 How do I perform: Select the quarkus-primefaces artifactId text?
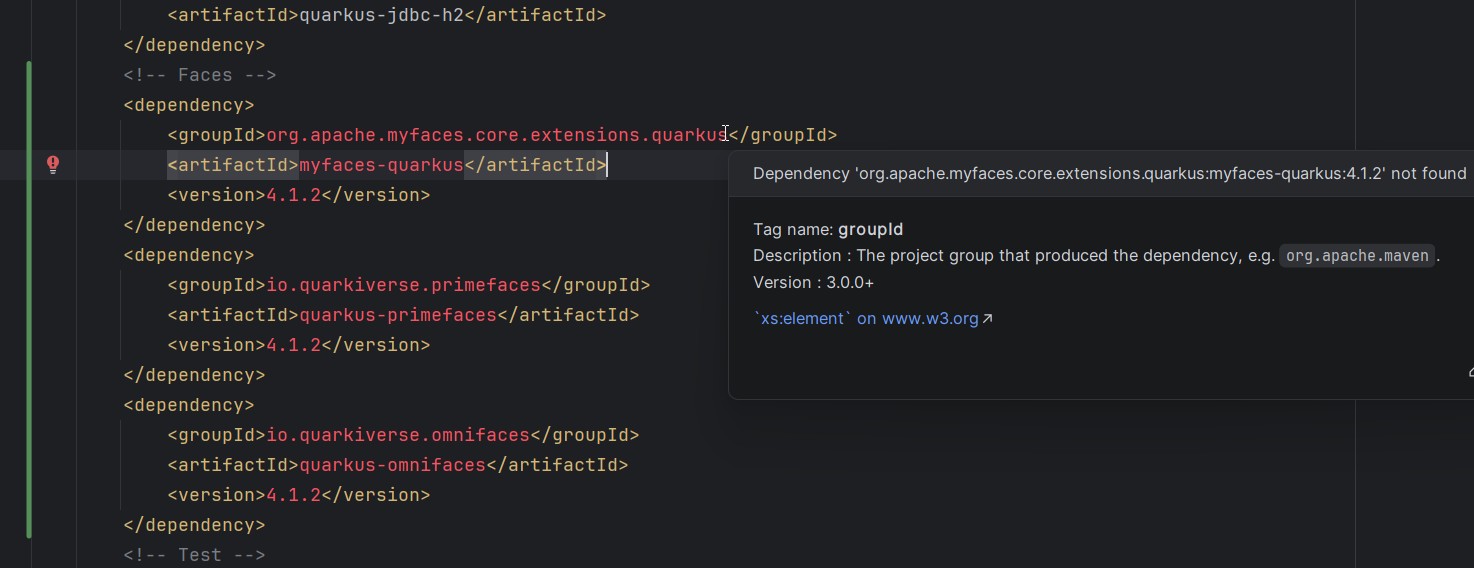pos(398,315)
